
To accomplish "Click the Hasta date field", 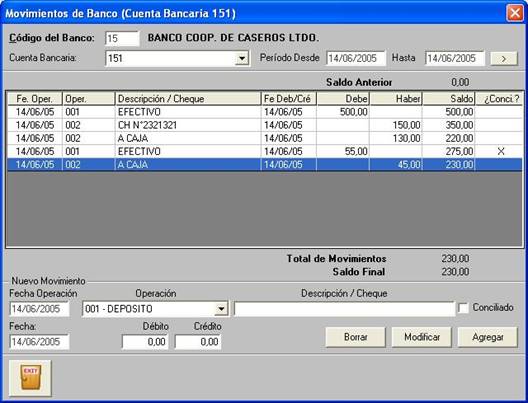I will tap(455, 58).
